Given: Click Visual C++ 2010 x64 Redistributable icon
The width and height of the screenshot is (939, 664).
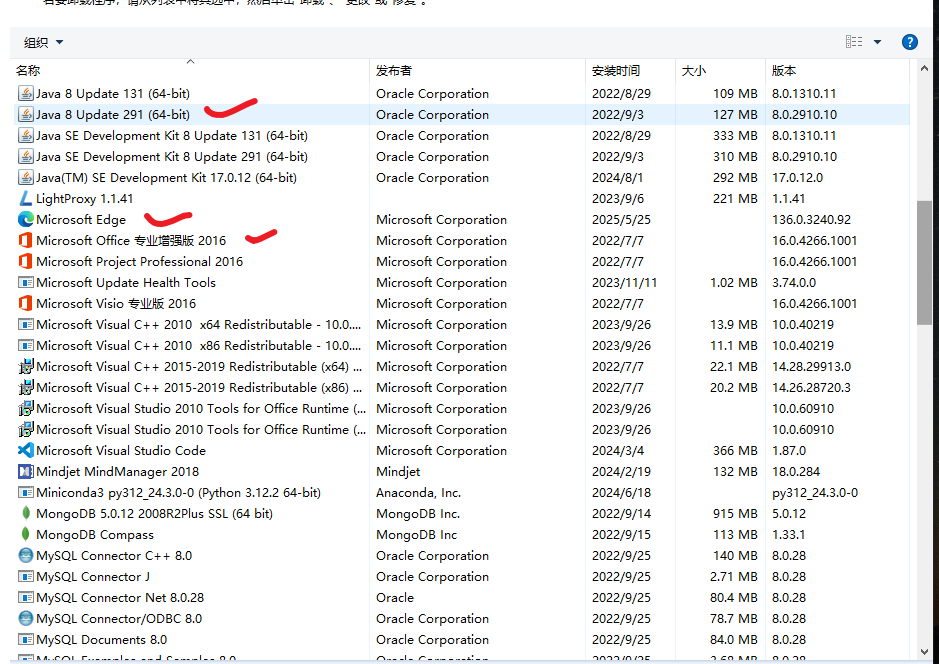Looking at the screenshot, I should click(25, 325).
